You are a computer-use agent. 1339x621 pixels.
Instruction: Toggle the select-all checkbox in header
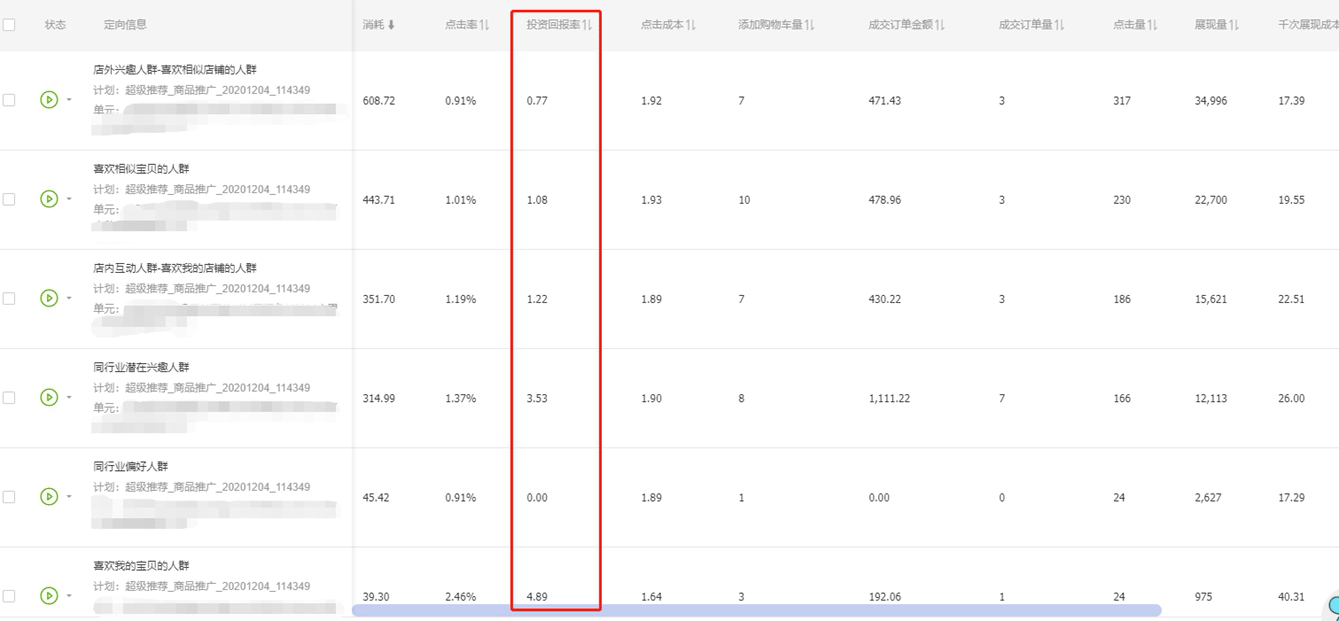coord(9,25)
